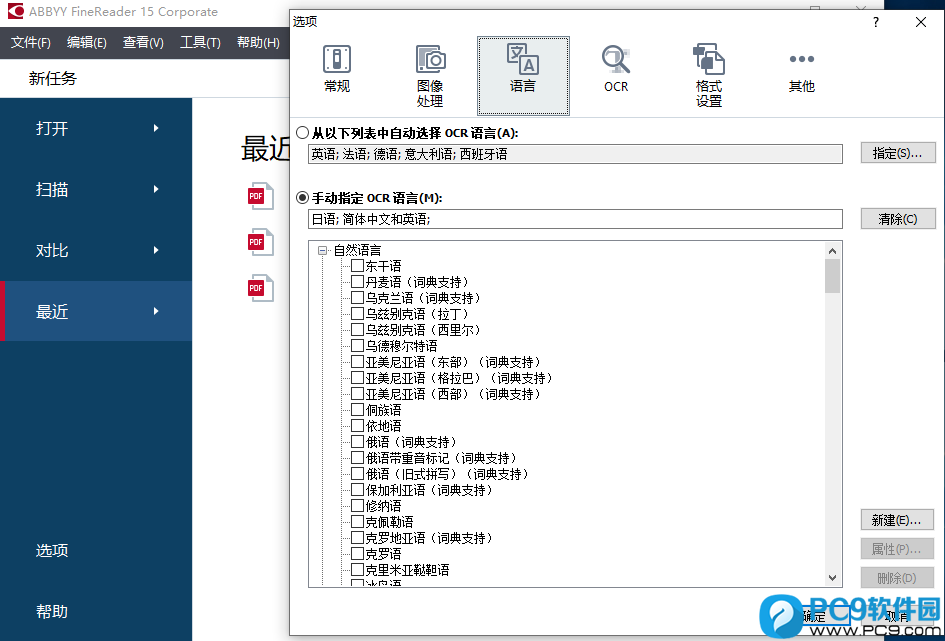Open the 文件(F) menu
Image resolution: width=945 pixels, height=641 pixels.
31,43
